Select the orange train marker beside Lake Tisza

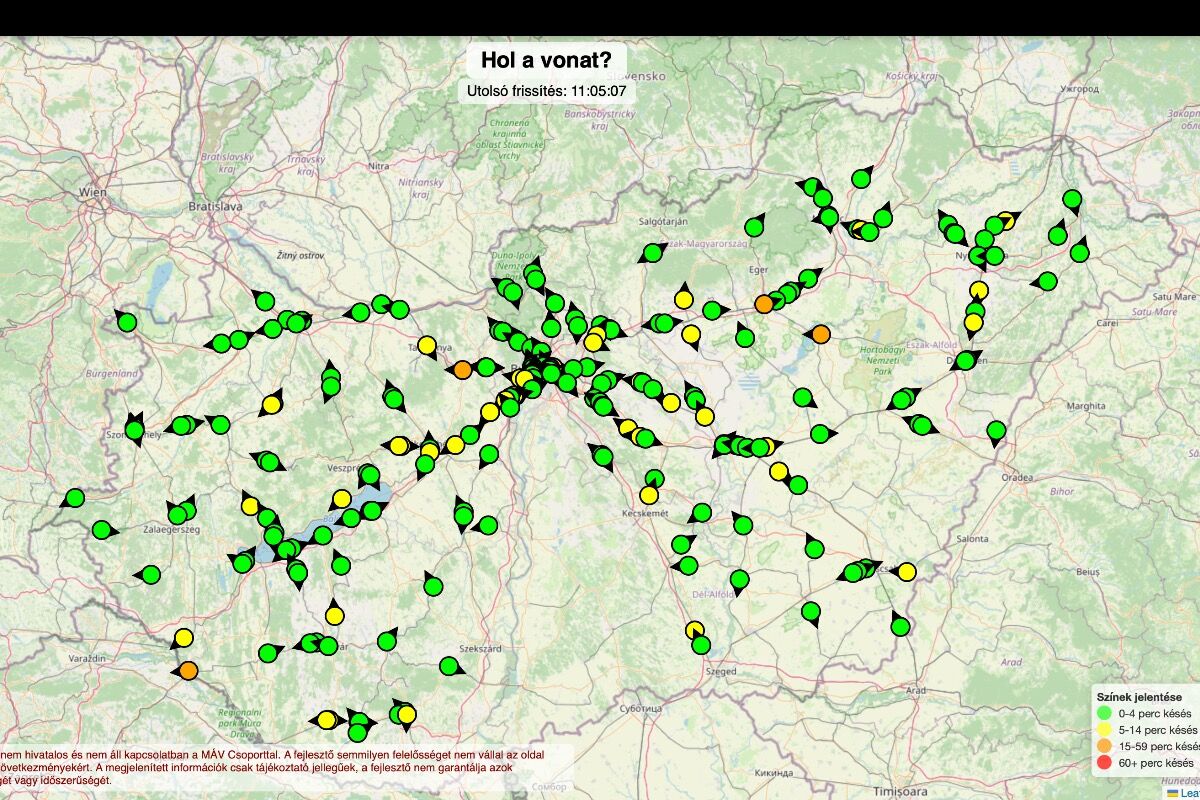(x=821, y=334)
